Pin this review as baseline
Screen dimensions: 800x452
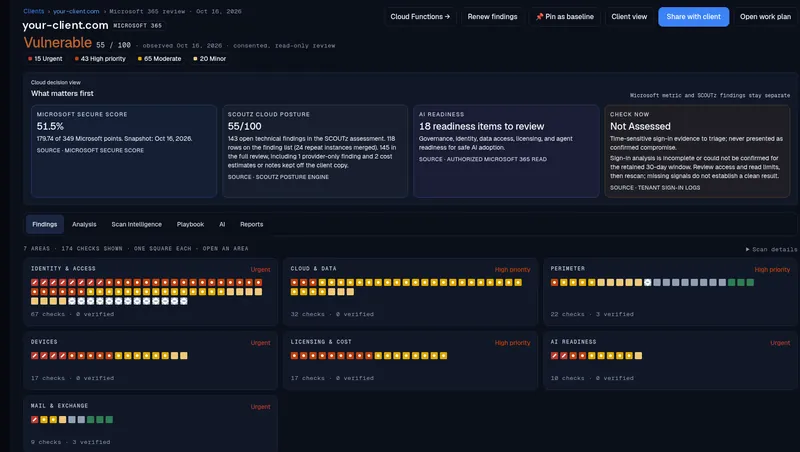coord(564,17)
